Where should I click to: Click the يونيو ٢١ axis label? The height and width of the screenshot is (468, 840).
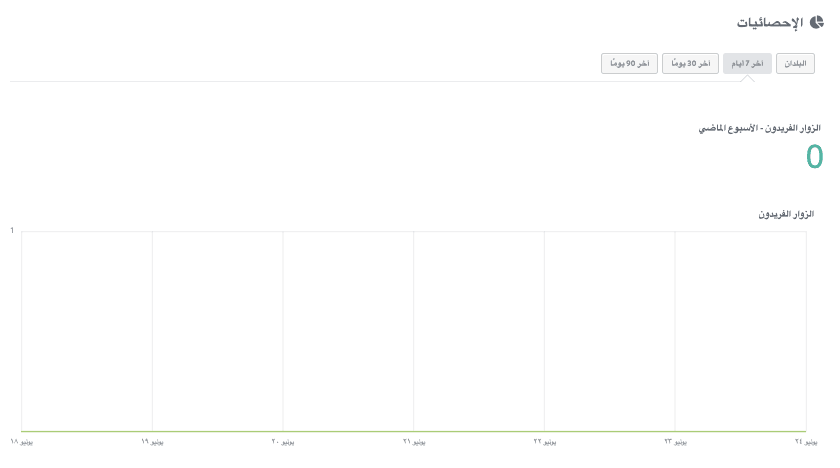[x=414, y=442]
